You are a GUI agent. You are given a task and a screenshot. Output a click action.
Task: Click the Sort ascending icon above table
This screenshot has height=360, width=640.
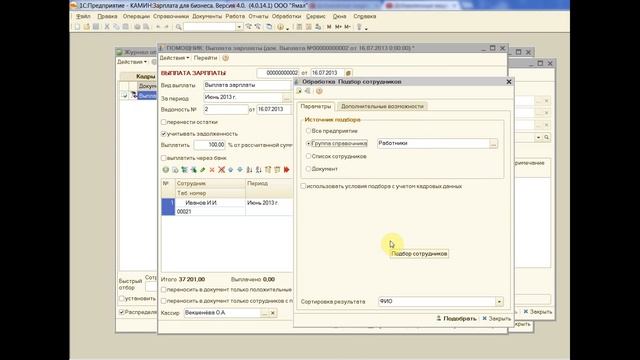(x=249, y=170)
